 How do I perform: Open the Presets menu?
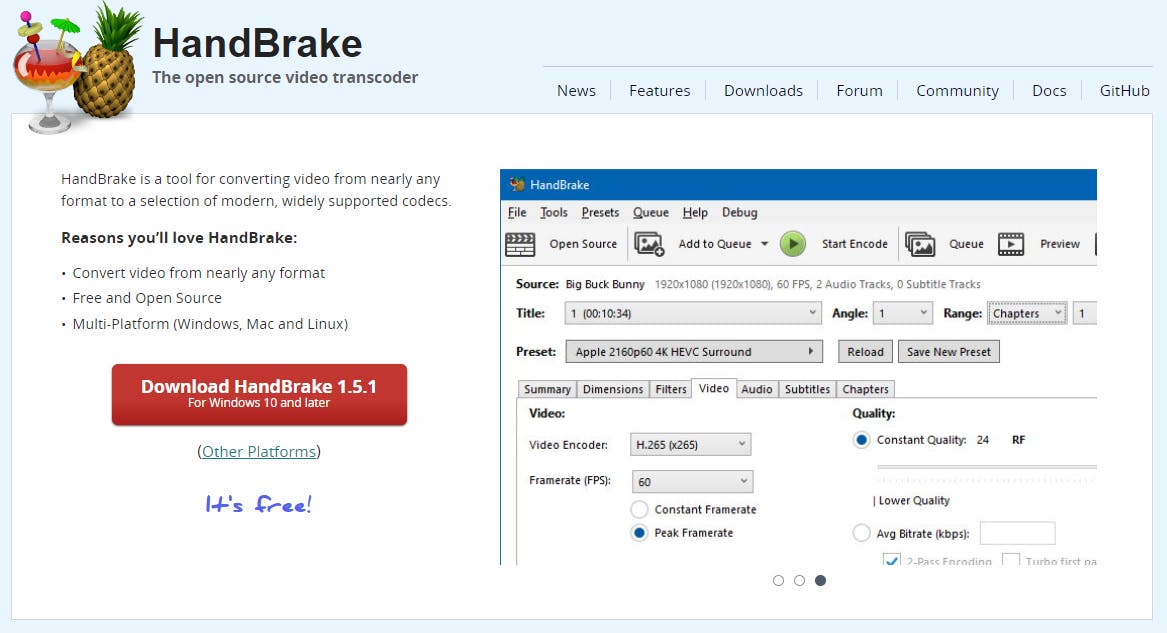coord(600,212)
